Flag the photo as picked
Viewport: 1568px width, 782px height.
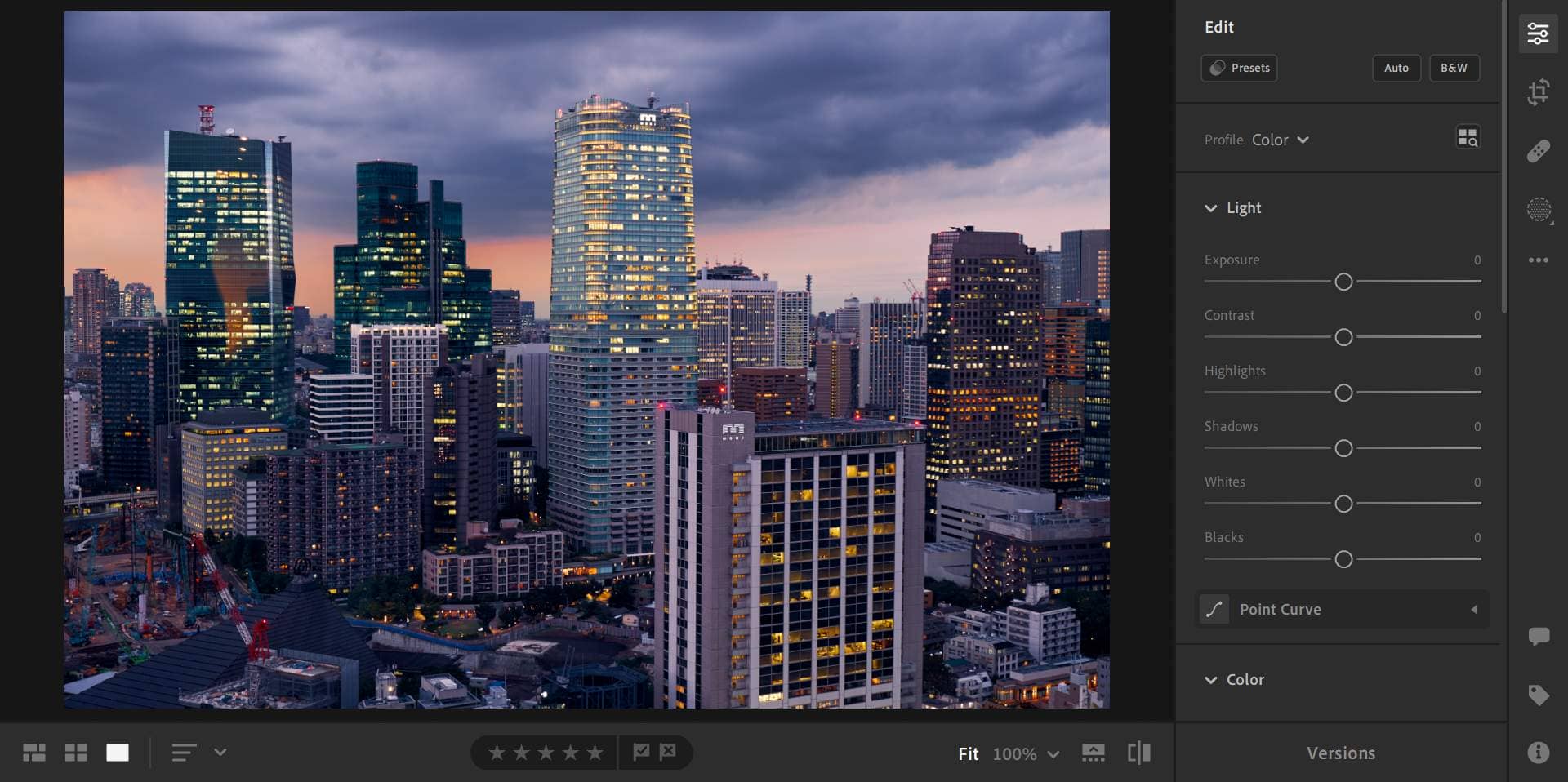pos(641,752)
